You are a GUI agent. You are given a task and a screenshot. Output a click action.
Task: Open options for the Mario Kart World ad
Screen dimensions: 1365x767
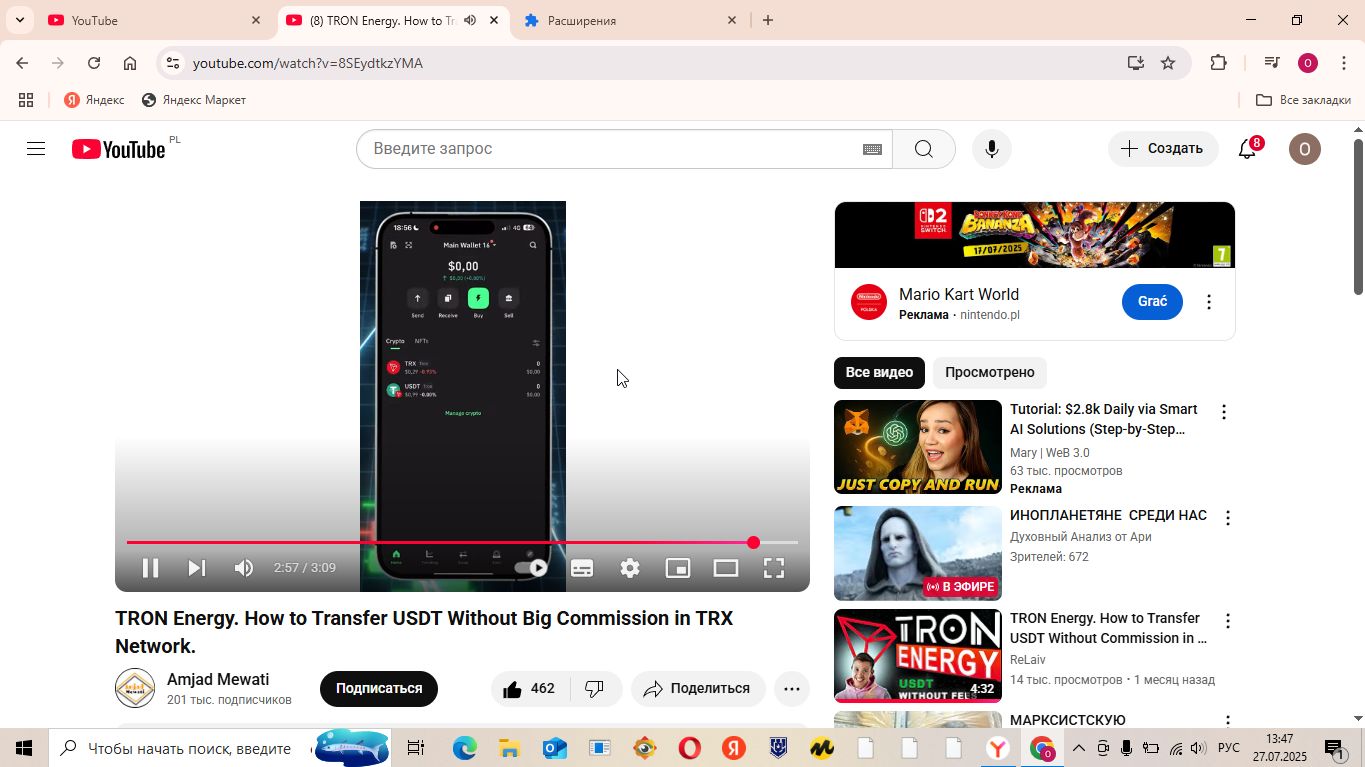1209,302
